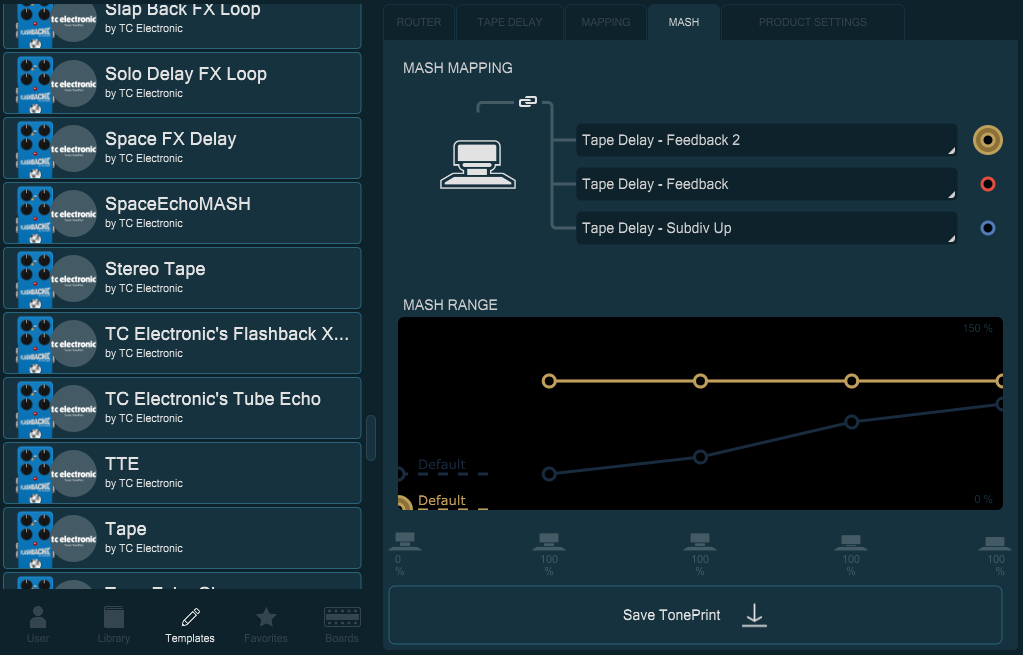
Task: Select the gold Feedback 2 curve radio button
Action: point(988,140)
